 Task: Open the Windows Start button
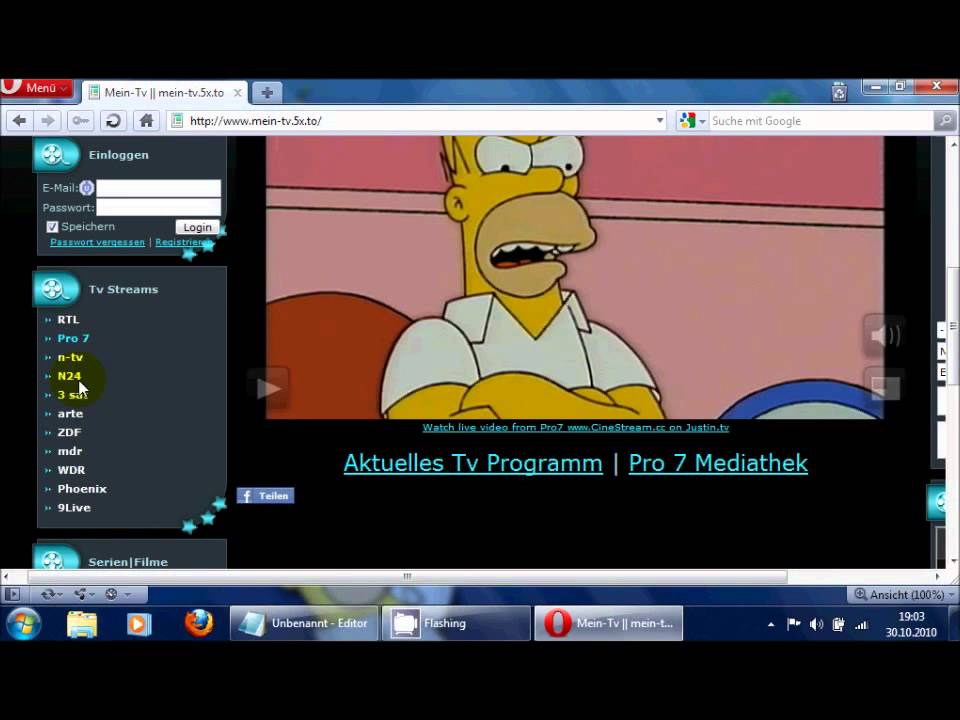(23, 624)
